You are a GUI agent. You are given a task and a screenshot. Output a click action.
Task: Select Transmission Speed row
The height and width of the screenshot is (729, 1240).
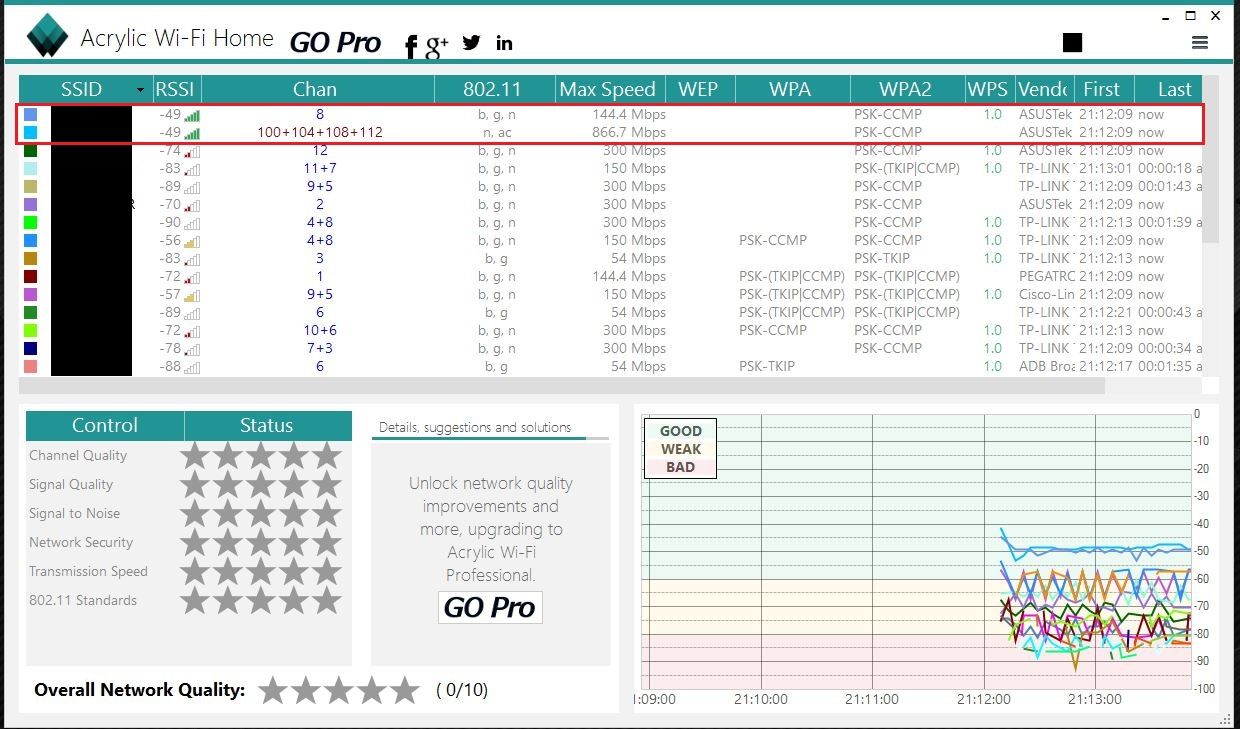188,572
